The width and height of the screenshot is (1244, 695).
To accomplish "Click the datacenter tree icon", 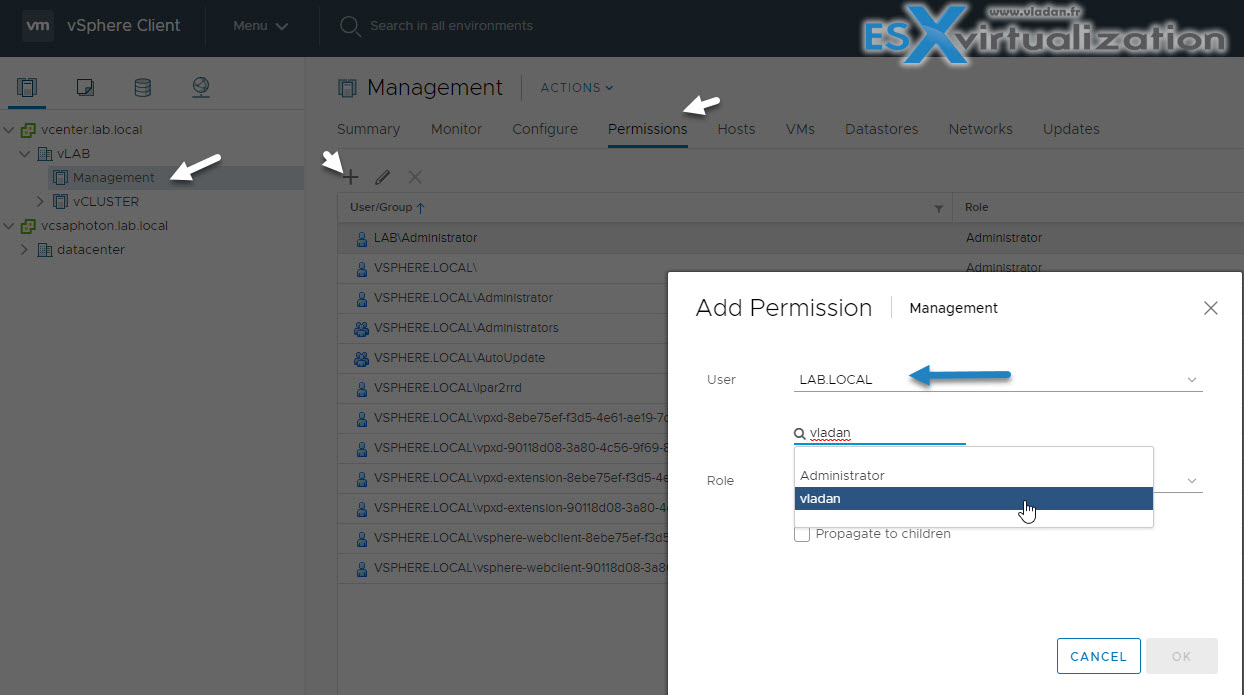I will click(x=45, y=250).
